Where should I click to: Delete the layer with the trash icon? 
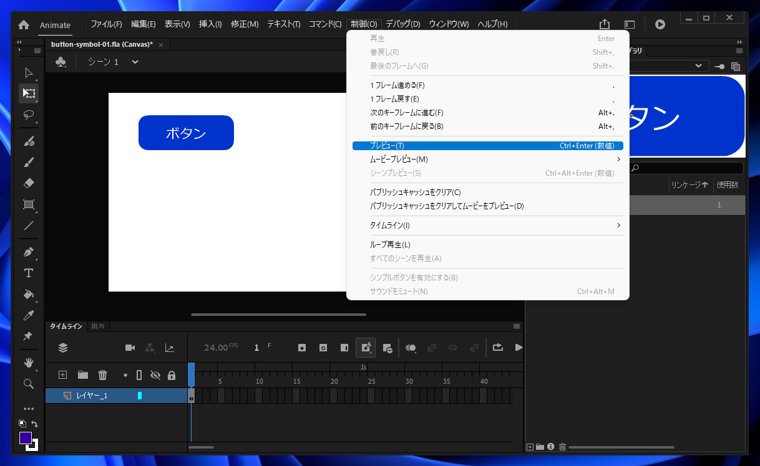pos(103,375)
